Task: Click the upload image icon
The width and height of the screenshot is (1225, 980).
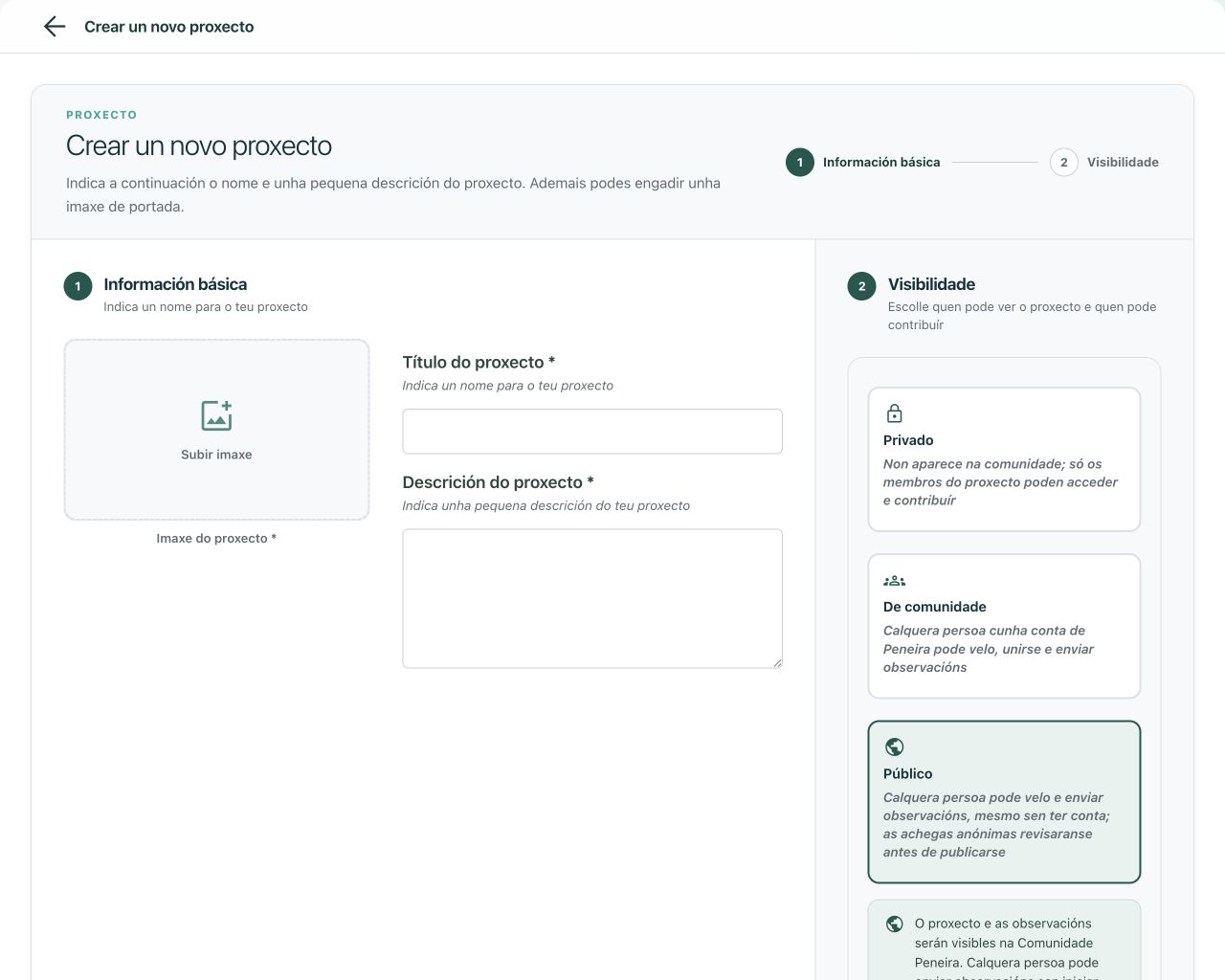Action: coord(217,415)
